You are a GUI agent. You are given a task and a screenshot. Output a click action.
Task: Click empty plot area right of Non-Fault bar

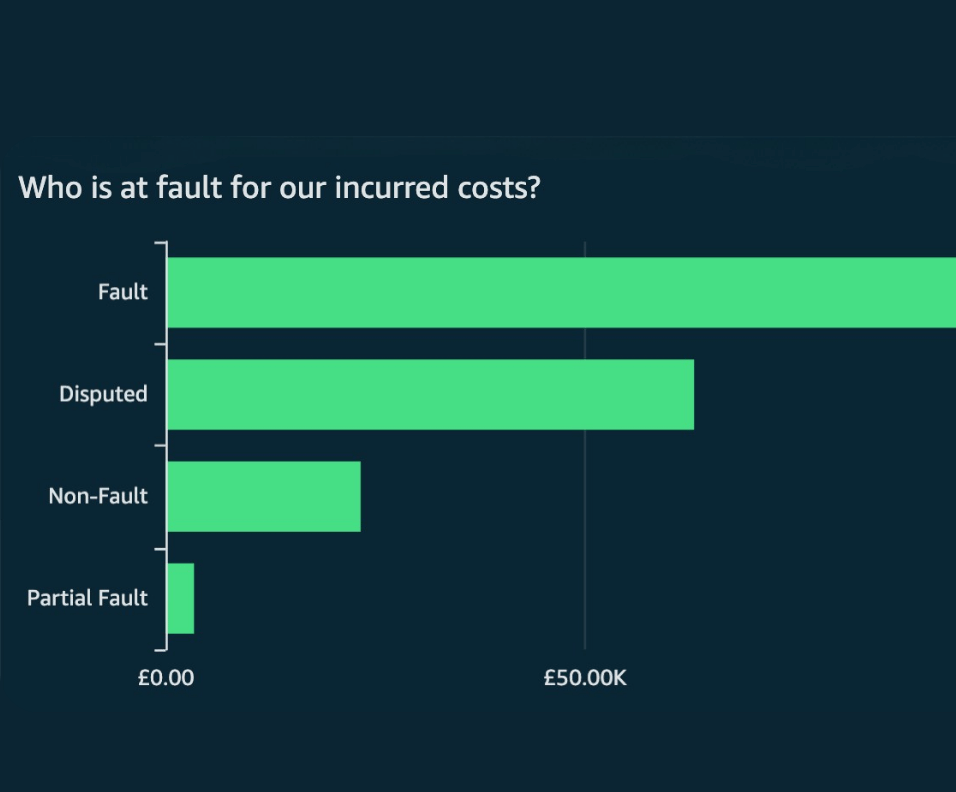coord(470,496)
